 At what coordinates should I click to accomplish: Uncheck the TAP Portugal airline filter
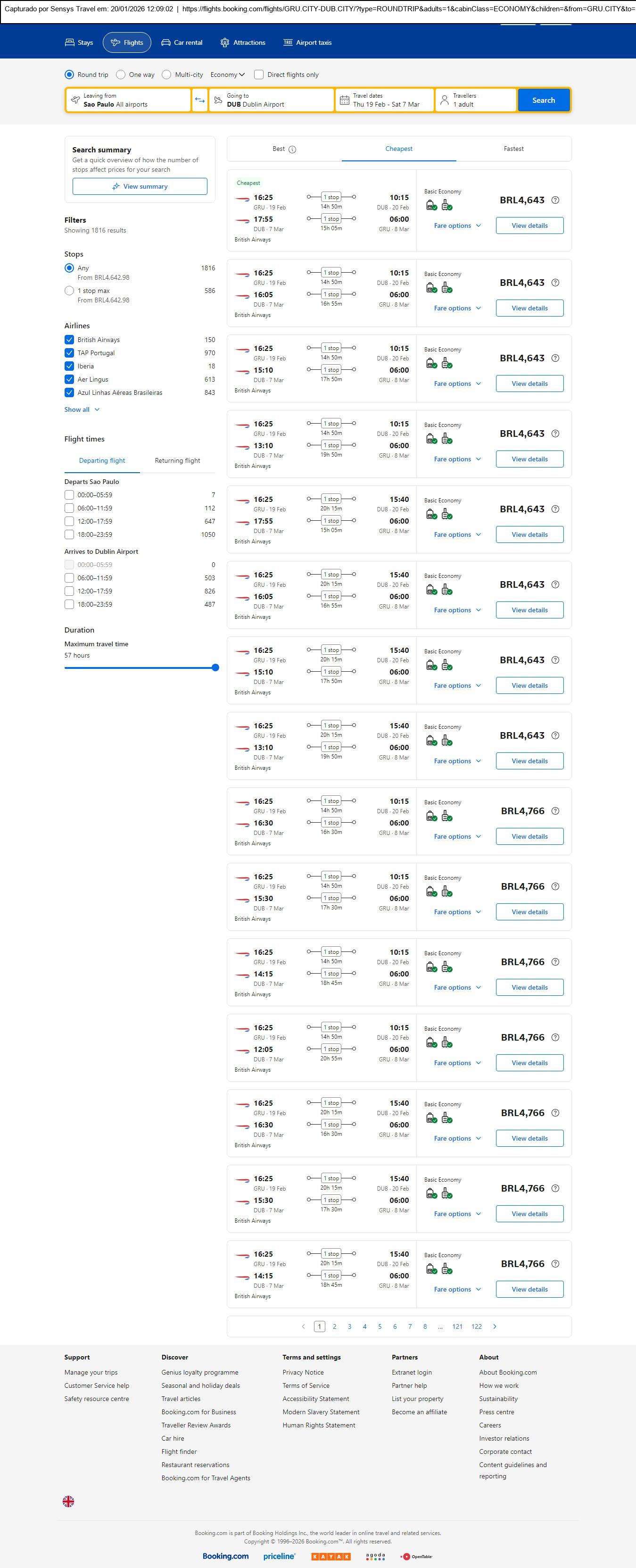pyautogui.click(x=69, y=353)
